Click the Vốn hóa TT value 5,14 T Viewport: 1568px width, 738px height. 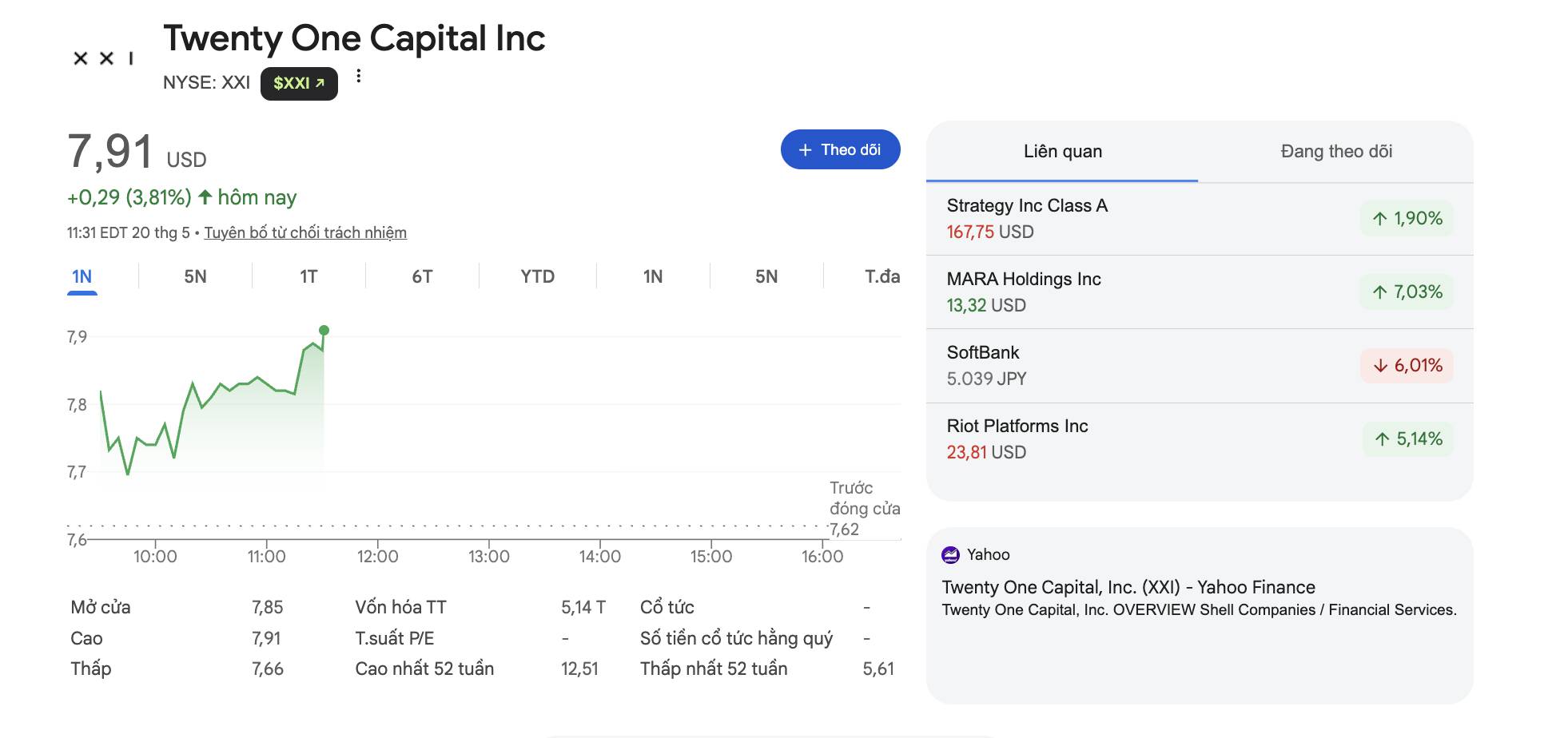click(583, 608)
